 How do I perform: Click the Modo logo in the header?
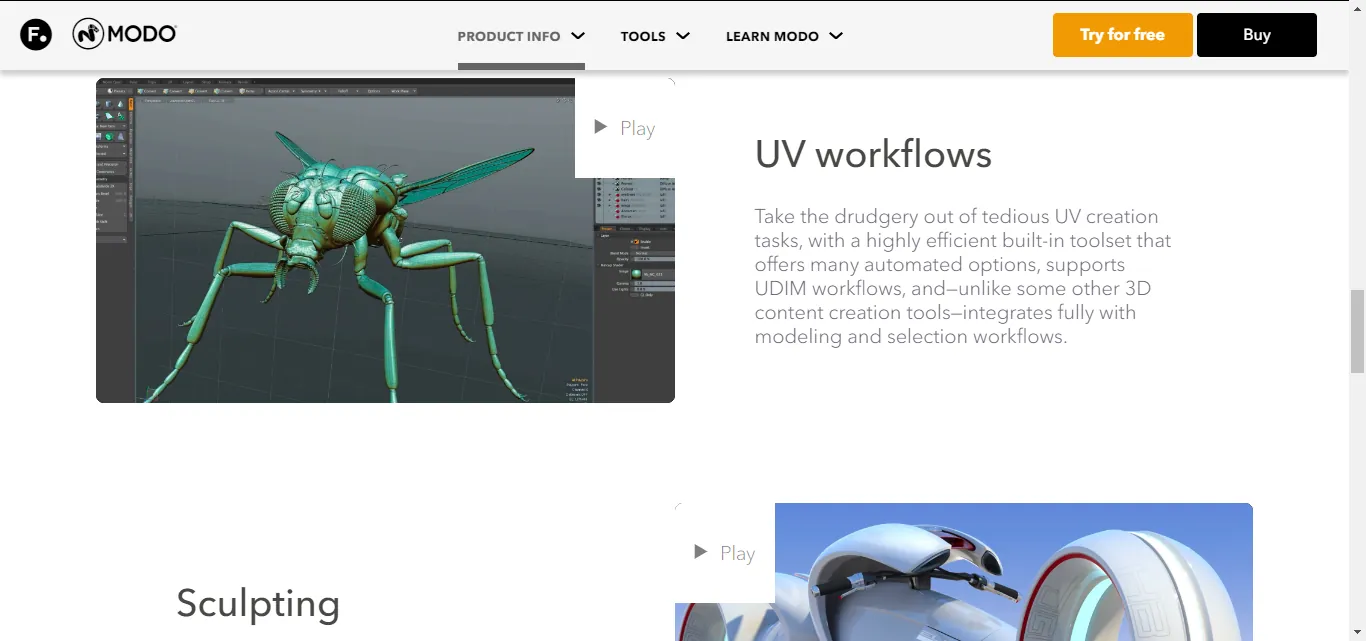tap(125, 34)
